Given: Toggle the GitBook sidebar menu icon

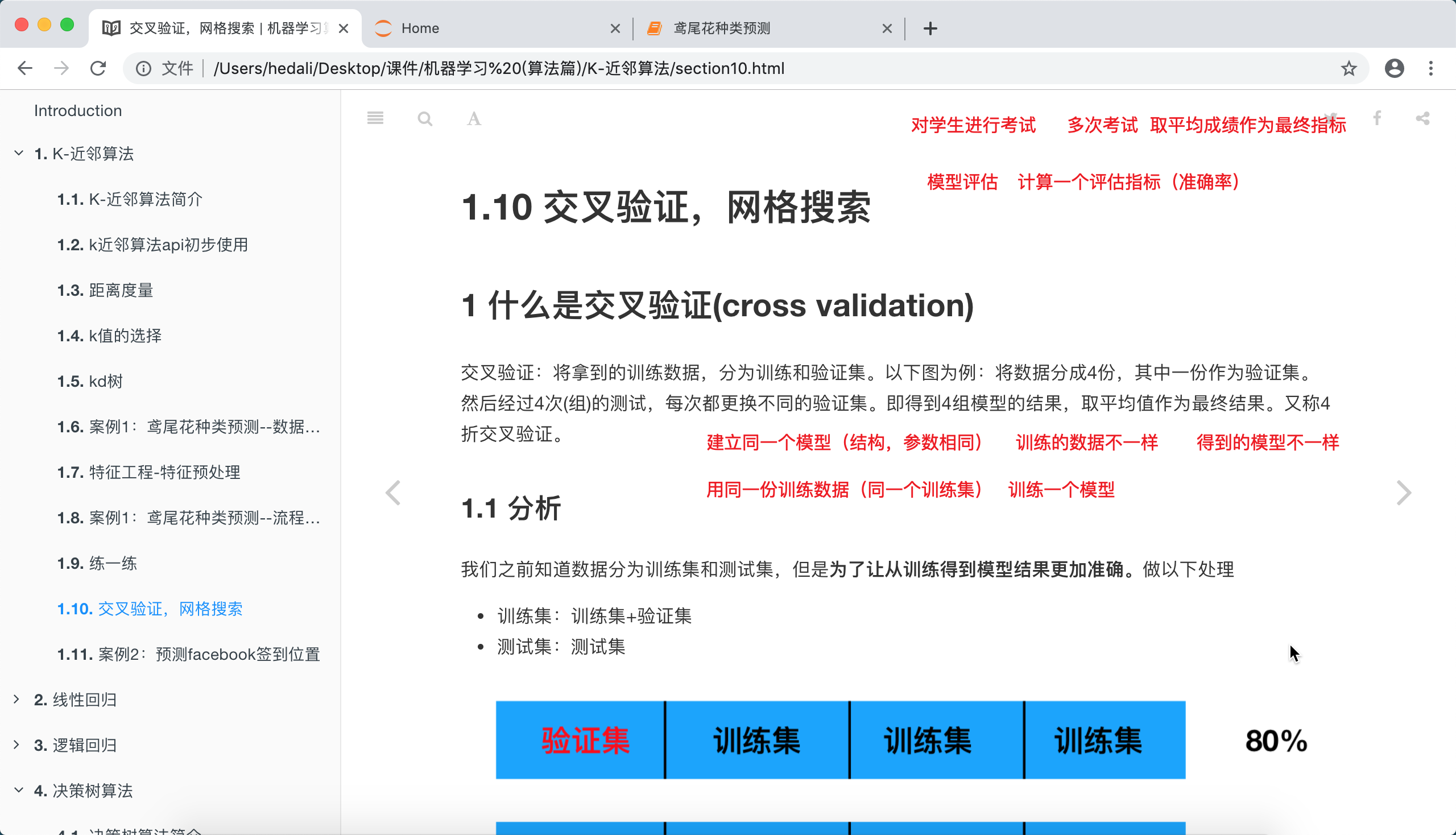Looking at the screenshot, I should [x=375, y=118].
